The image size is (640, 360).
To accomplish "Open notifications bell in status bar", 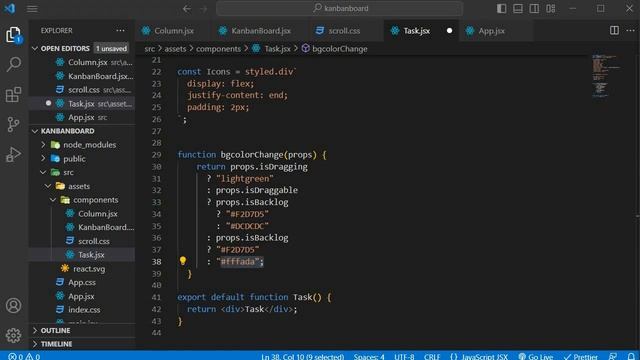I will tap(631, 356).
